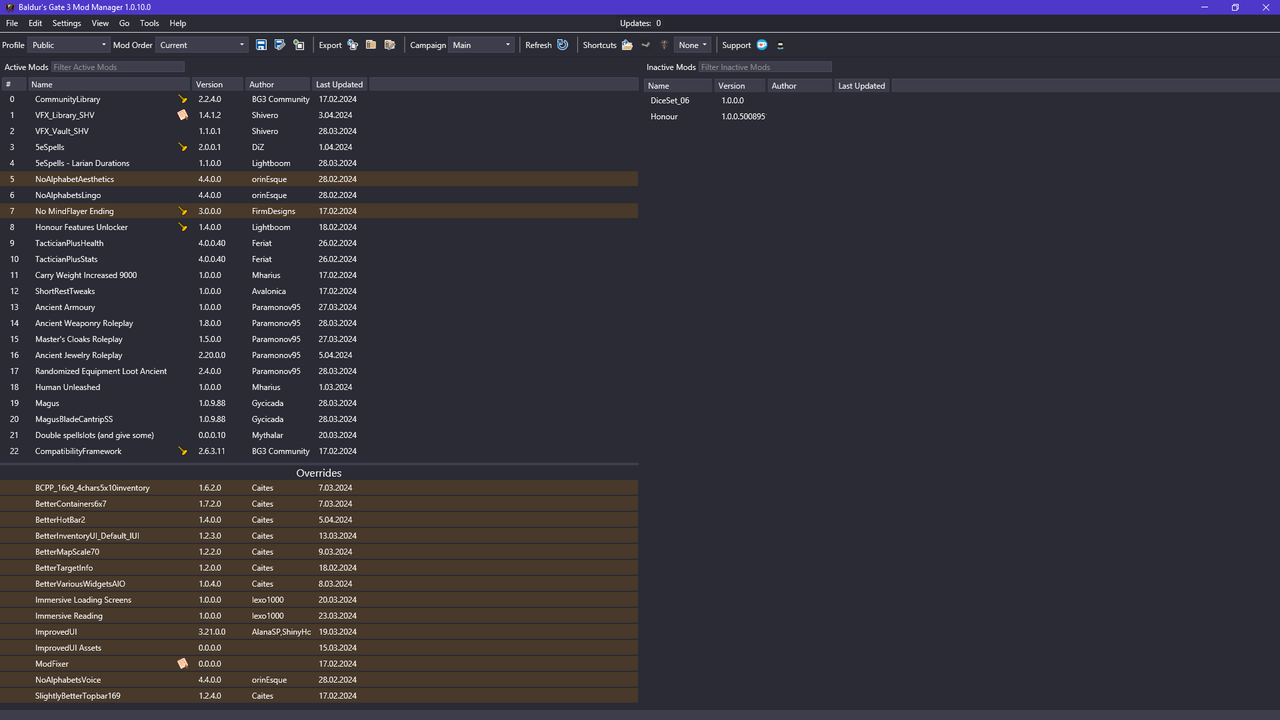Click the grey bird-shaped shortcut icon
Screen dimensions: 1280x720
[645, 45]
